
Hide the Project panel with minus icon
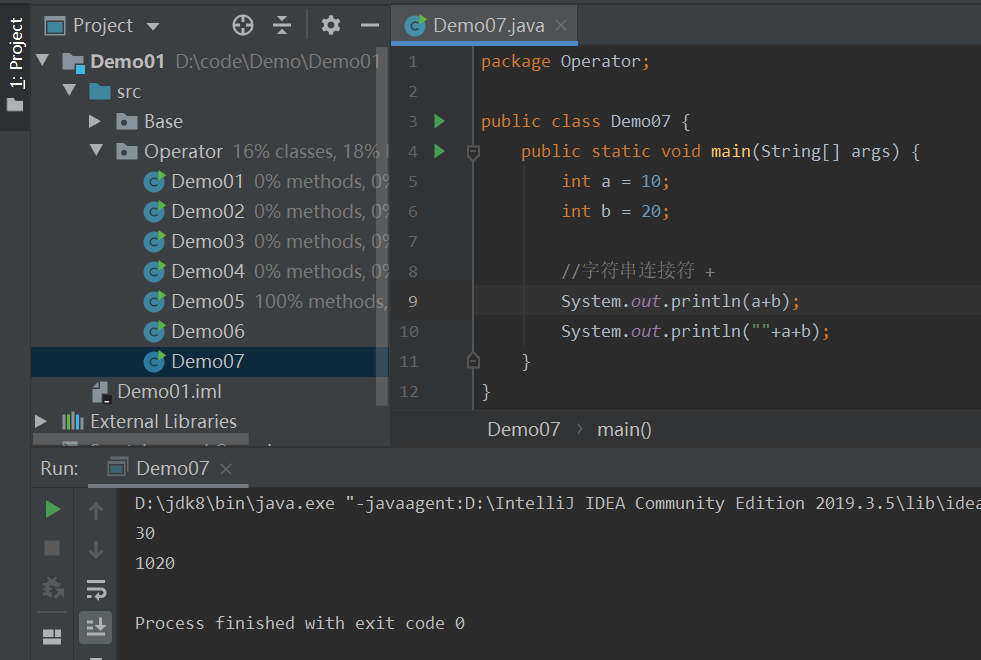pos(370,26)
